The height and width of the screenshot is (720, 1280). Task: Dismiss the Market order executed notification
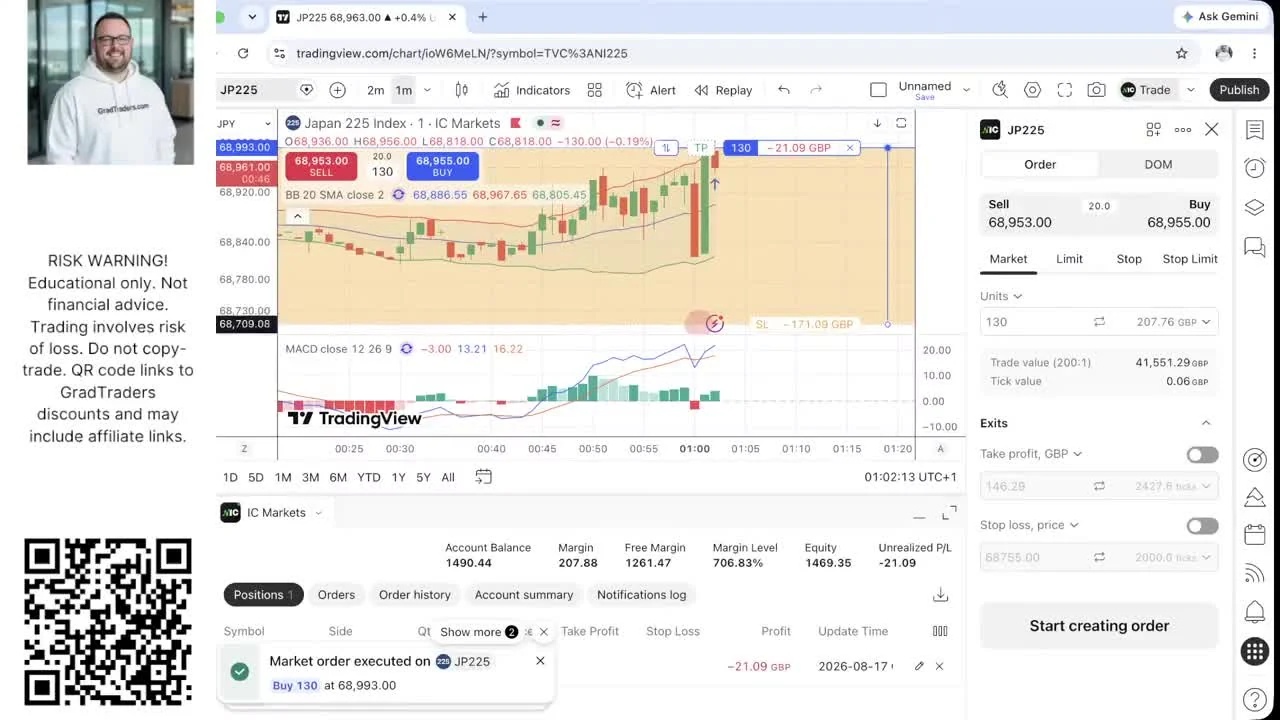click(x=540, y=661)
